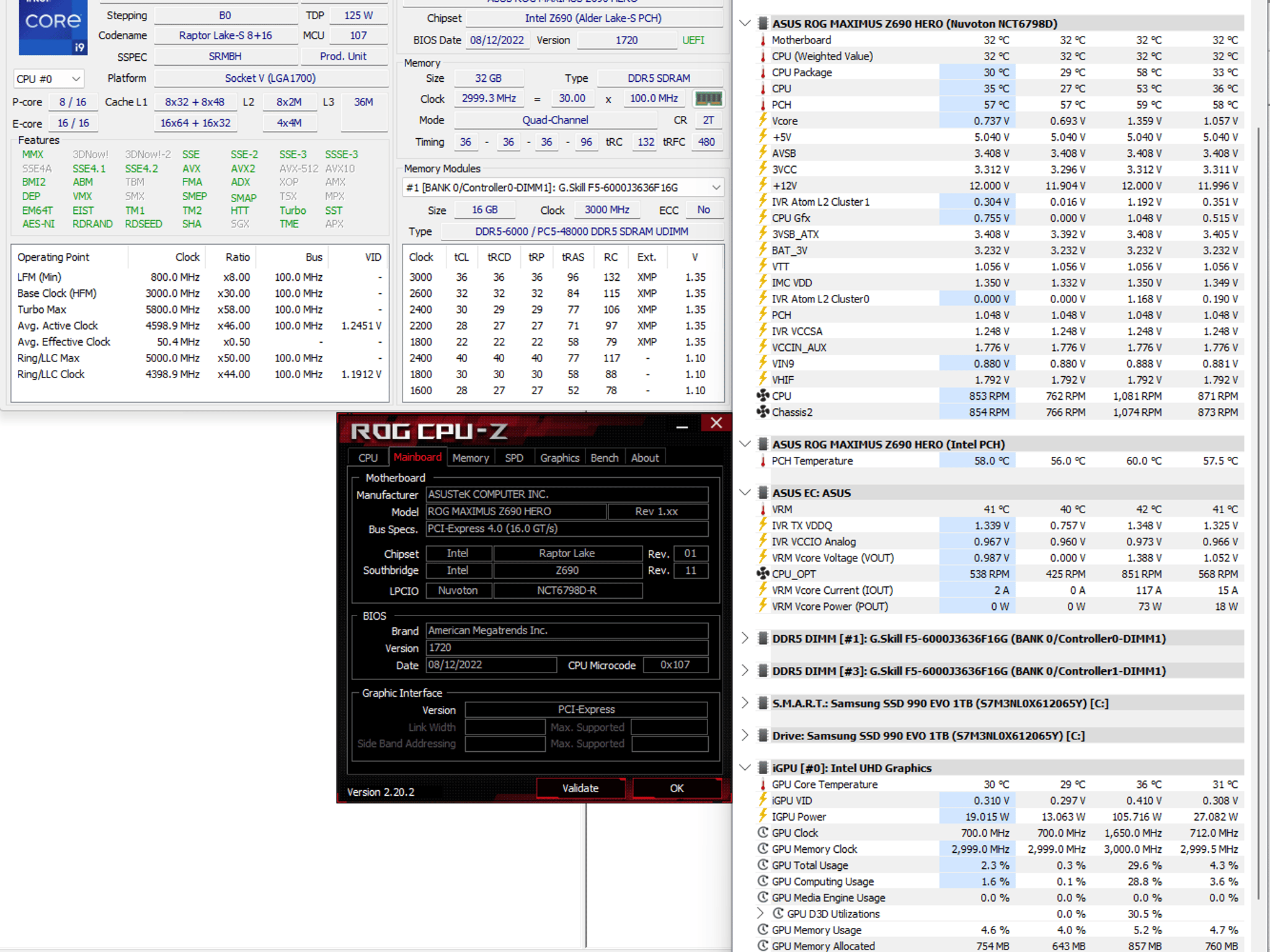Click the ASUS EC chip icon
This screenshot has height=952, width=1270.
pos(763,493)
